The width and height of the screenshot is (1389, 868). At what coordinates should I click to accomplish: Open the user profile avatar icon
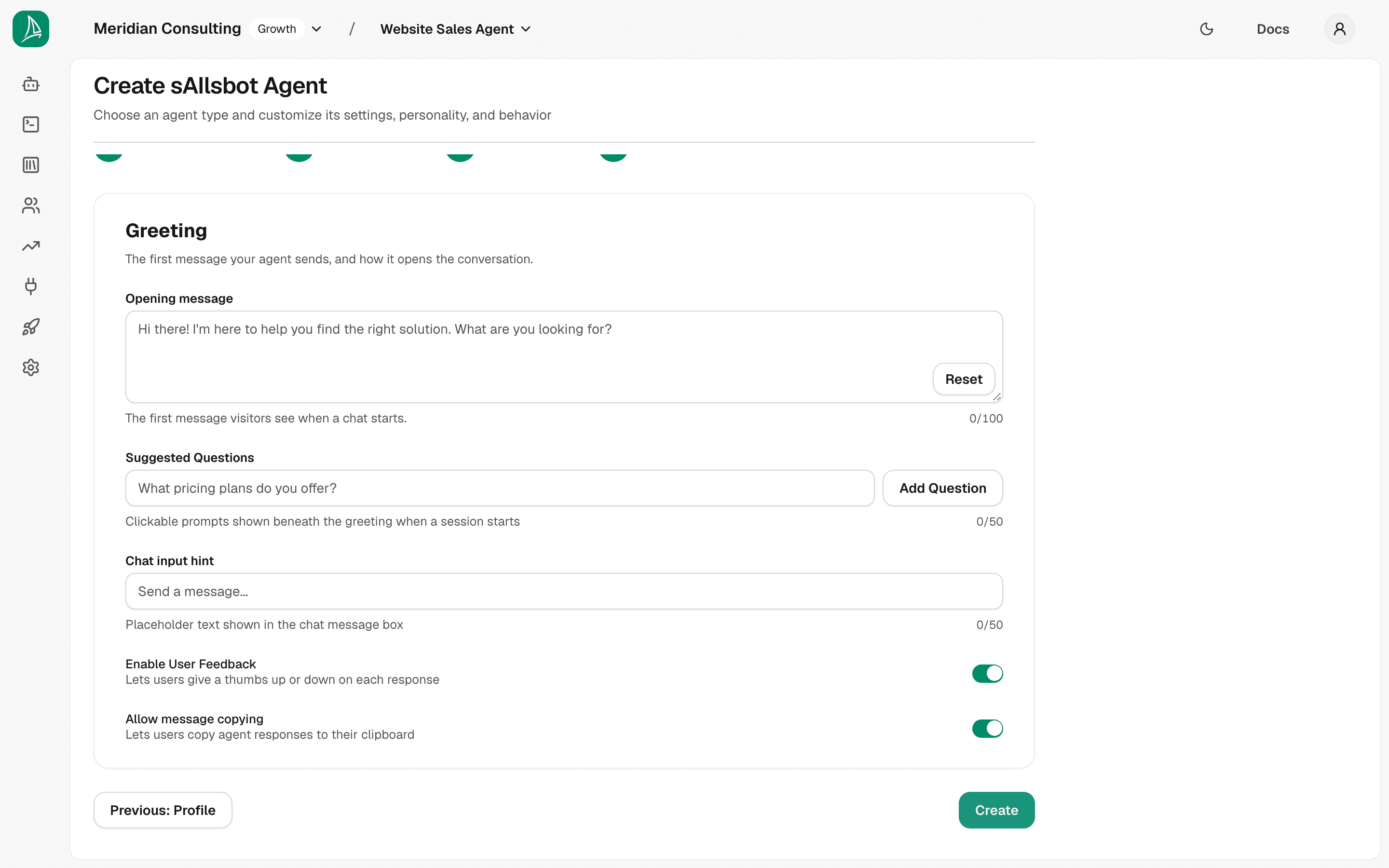pyautogui.click(x=1340, y=29)
